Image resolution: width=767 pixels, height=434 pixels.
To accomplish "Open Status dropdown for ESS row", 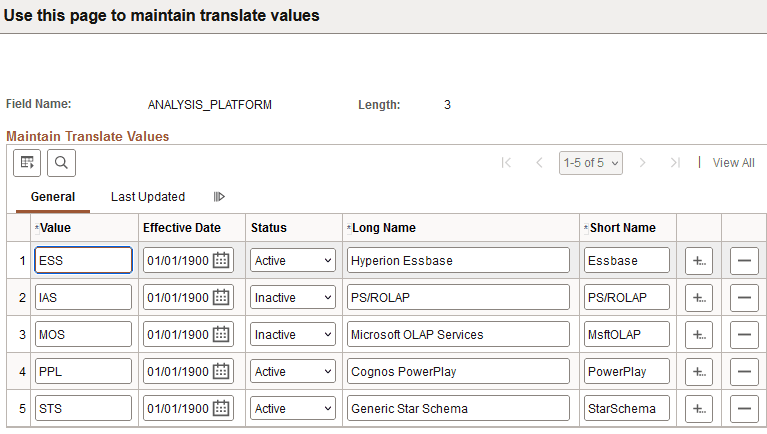I will (x=292, y=260).
